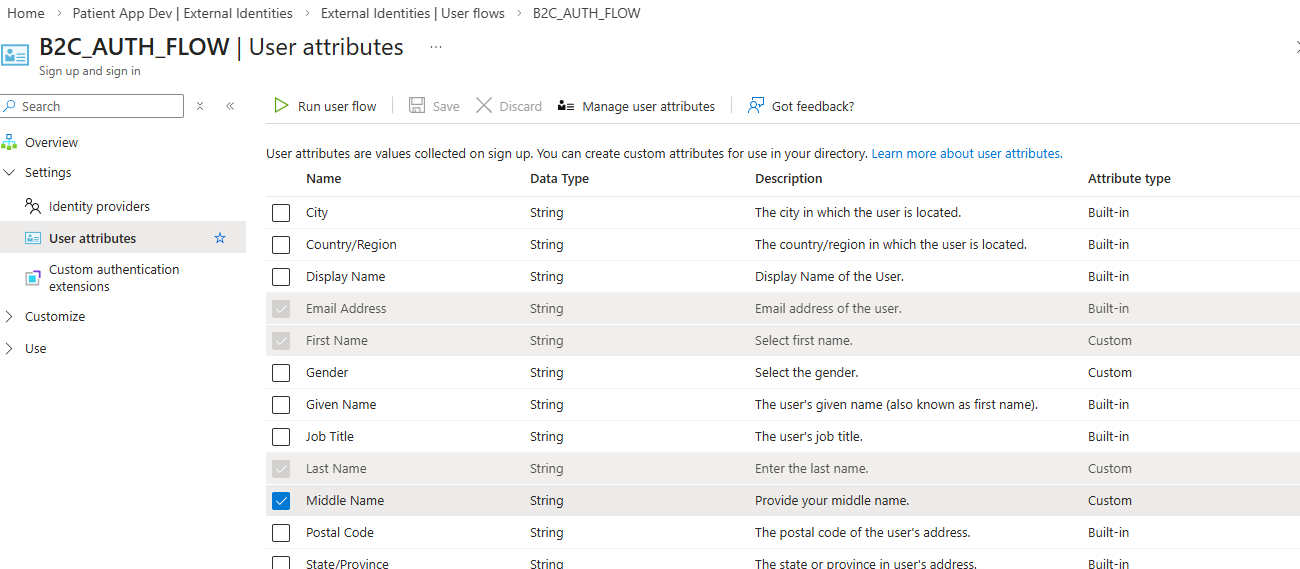Image resolution: width=1300 pixels, height=569 pixels.
Task: Collapse the sidebar with double chevron icon
Action: point(230,106)
